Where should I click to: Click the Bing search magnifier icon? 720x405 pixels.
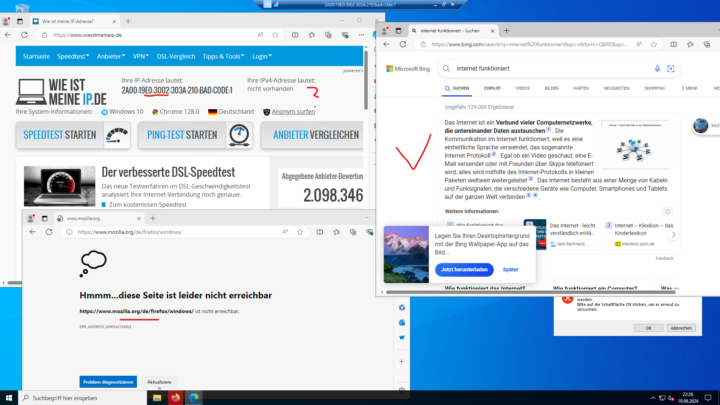click(446, 68)
